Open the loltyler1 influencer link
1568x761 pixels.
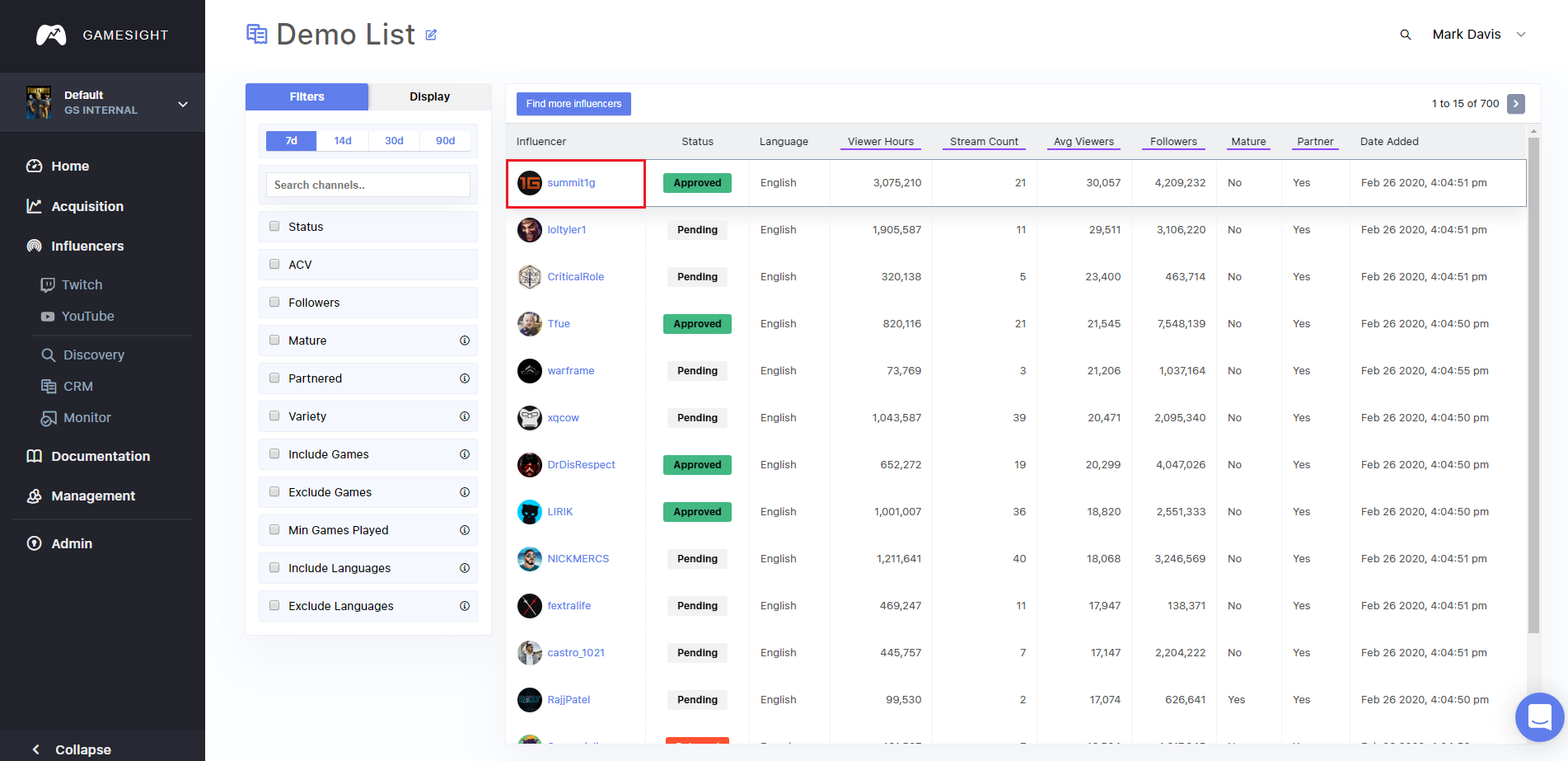pyautogui.click(x=567, y=230)
